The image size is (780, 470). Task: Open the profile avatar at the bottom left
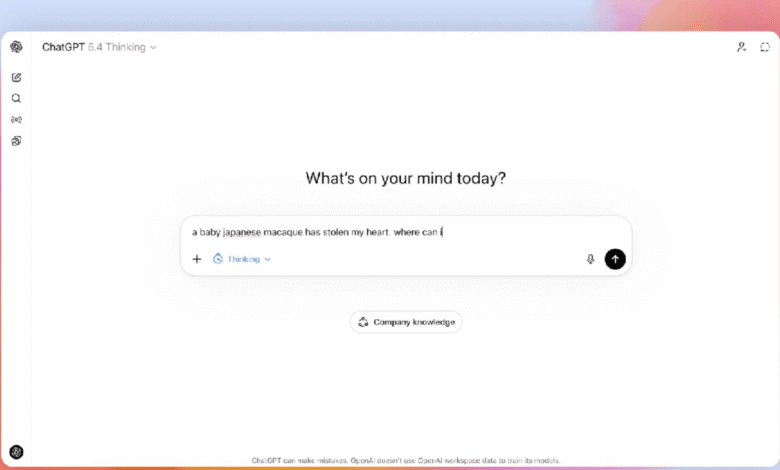16,452
